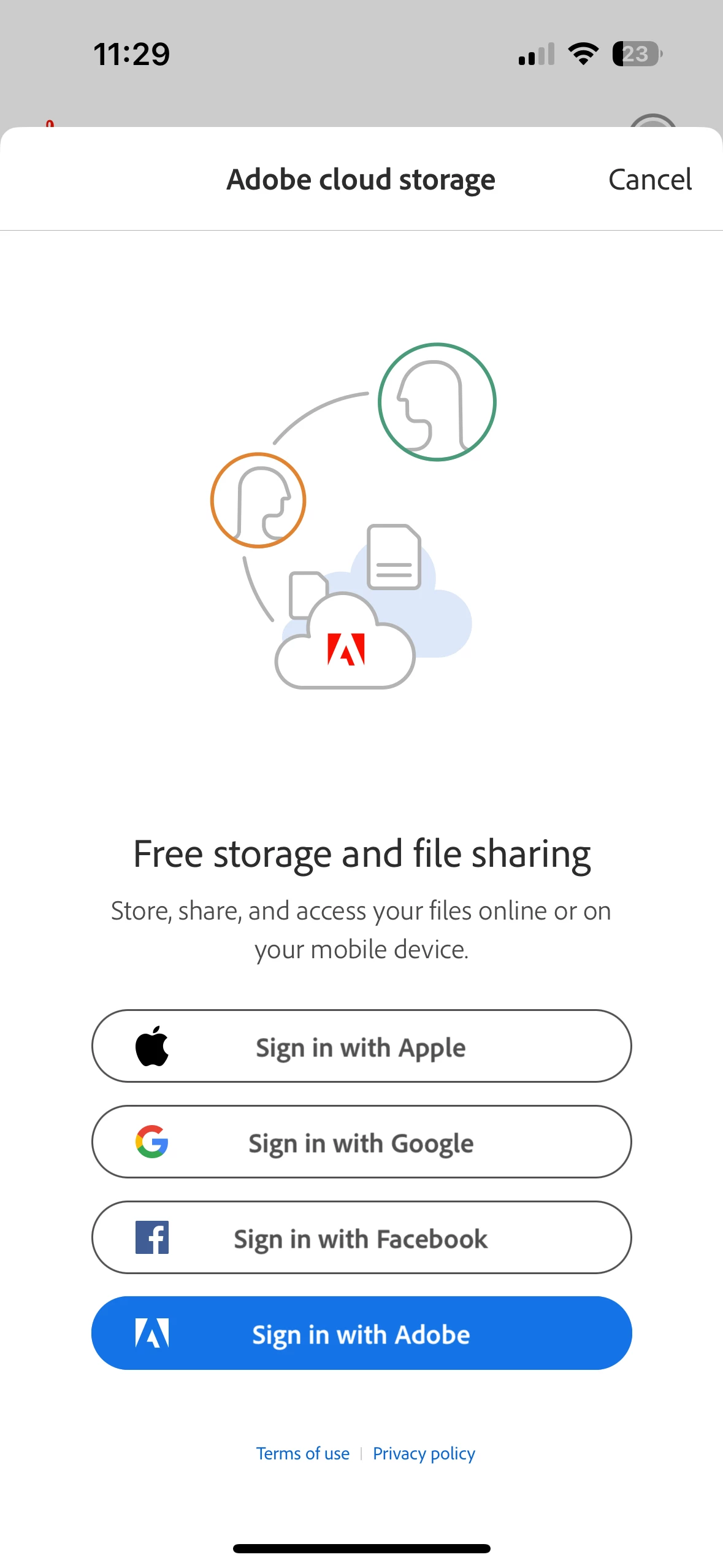
Task: Sign in with Apple
Action: [362, 1046]
